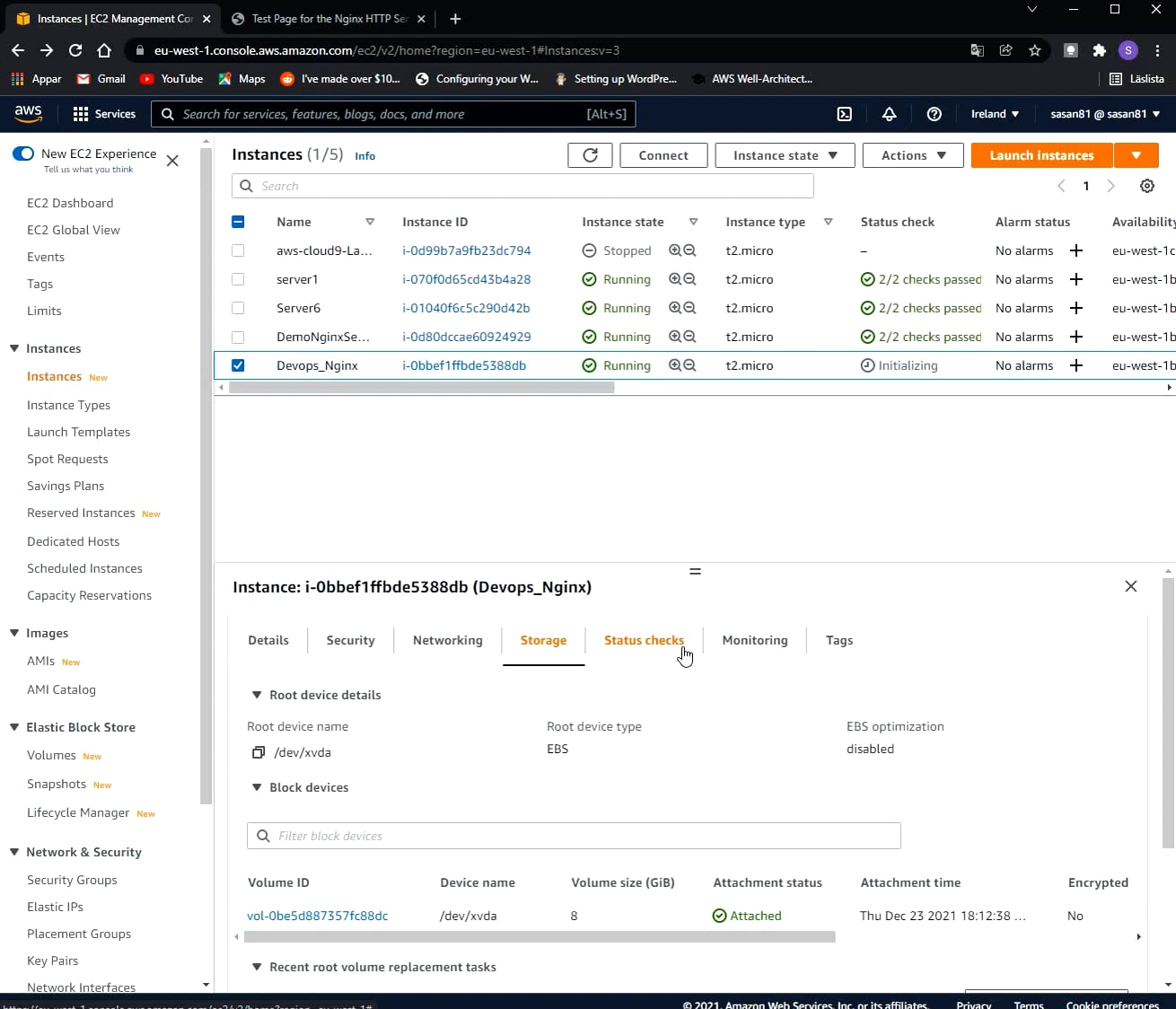Focus the instances Search field
The width and height of the screenshot is (1176, 1009).
pos(522,186)
